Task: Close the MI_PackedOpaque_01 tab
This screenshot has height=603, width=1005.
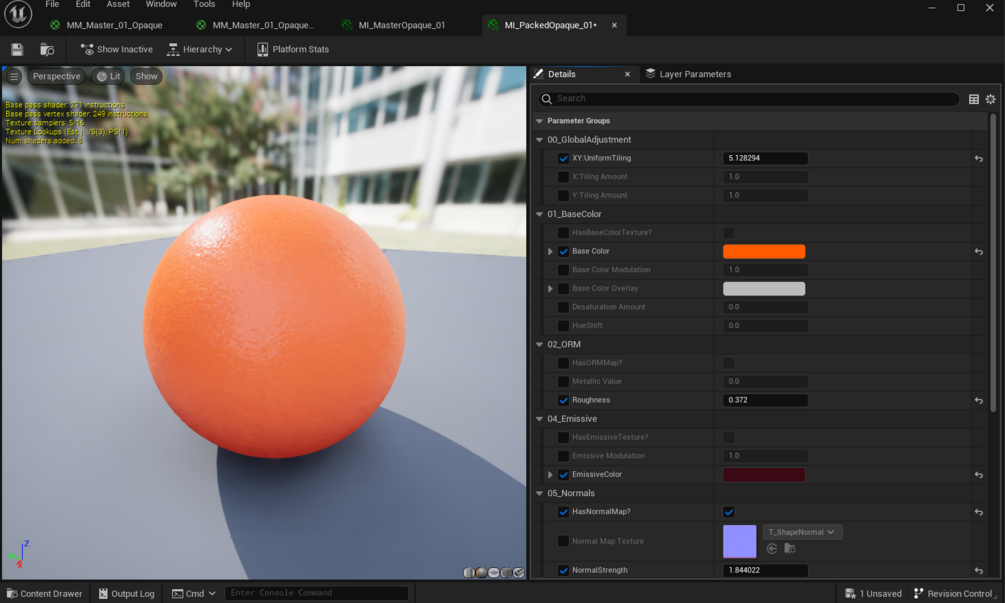Action: 614,25
